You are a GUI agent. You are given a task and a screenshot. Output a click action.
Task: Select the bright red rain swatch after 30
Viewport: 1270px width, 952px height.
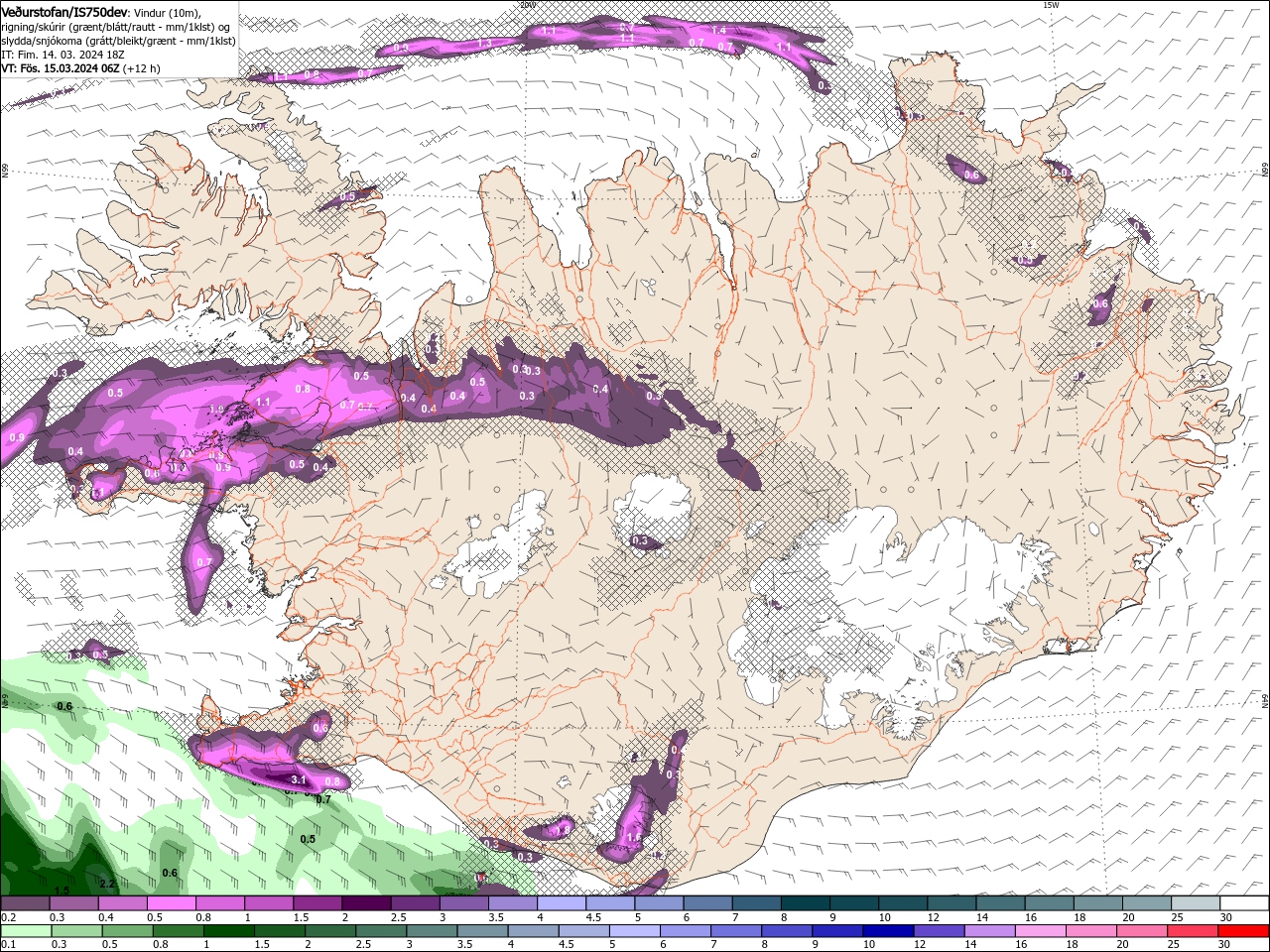tap(1244, 931)
